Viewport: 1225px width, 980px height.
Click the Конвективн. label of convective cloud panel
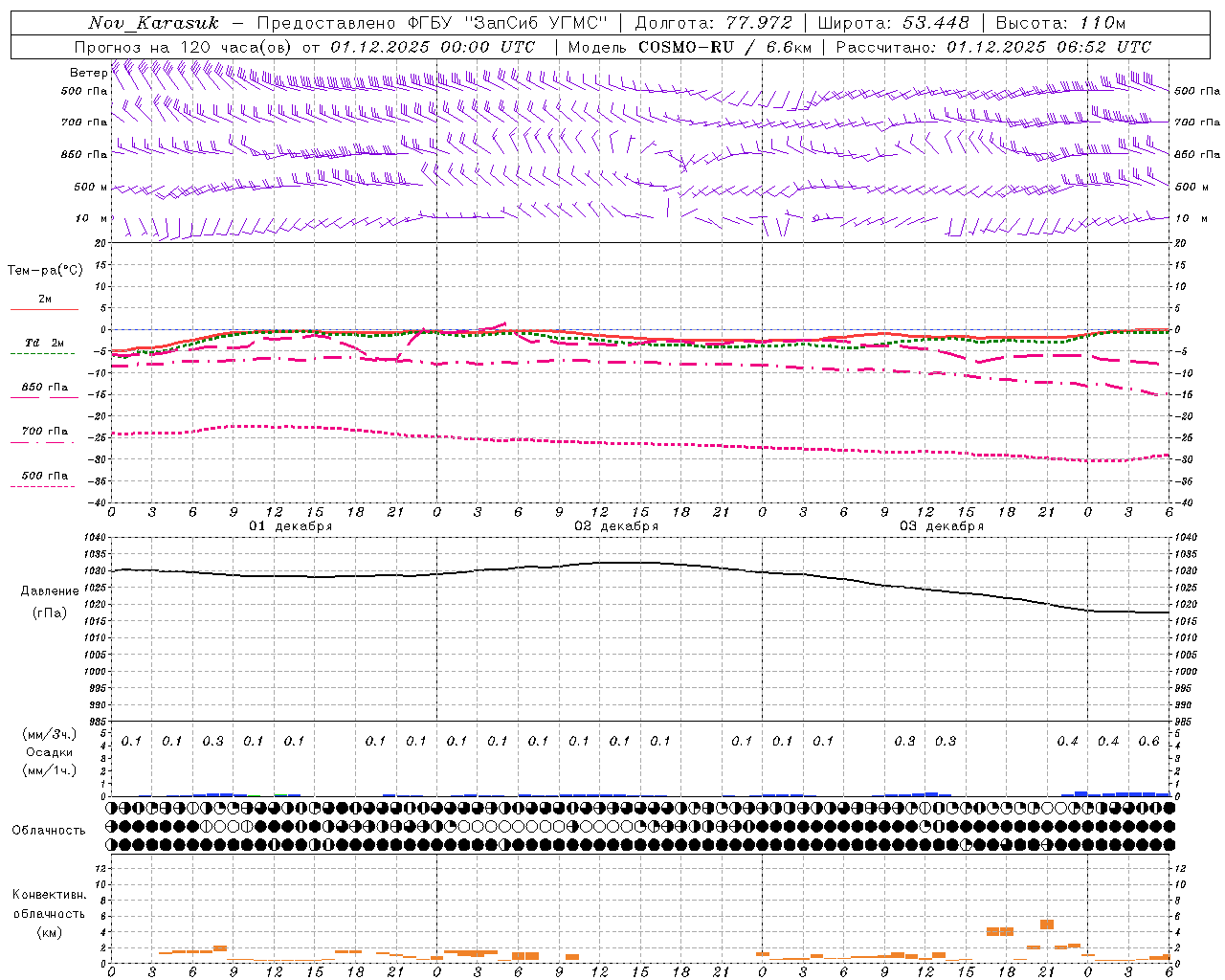click(x=50, y=895)
